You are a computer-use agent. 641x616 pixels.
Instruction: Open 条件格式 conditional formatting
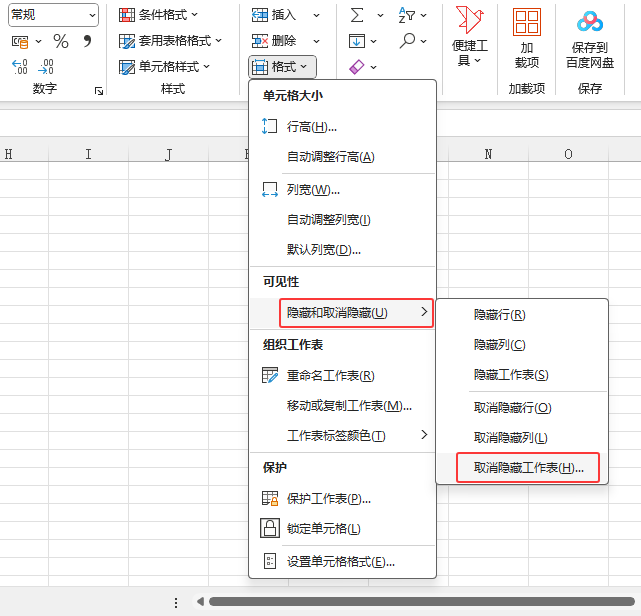tap(158, 15)
